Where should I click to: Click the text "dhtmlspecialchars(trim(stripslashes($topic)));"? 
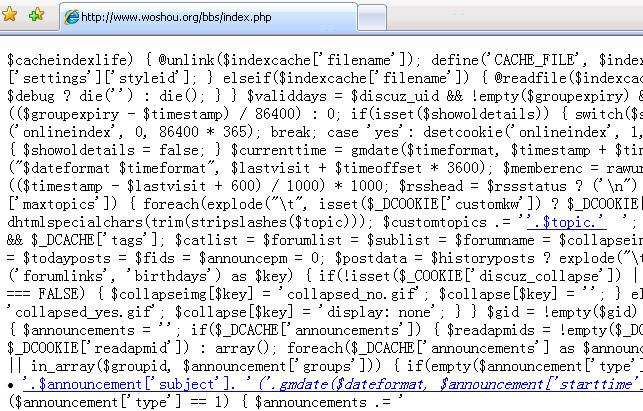191,222
